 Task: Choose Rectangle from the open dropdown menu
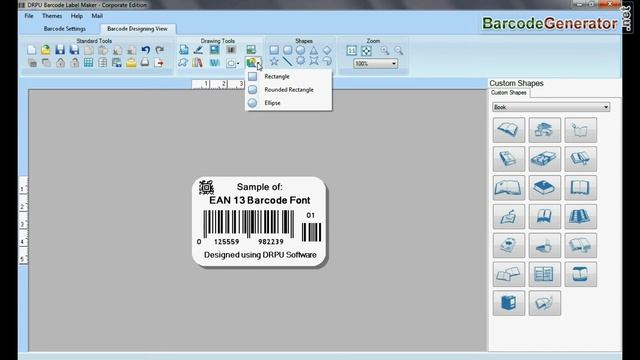click(288, 76)
